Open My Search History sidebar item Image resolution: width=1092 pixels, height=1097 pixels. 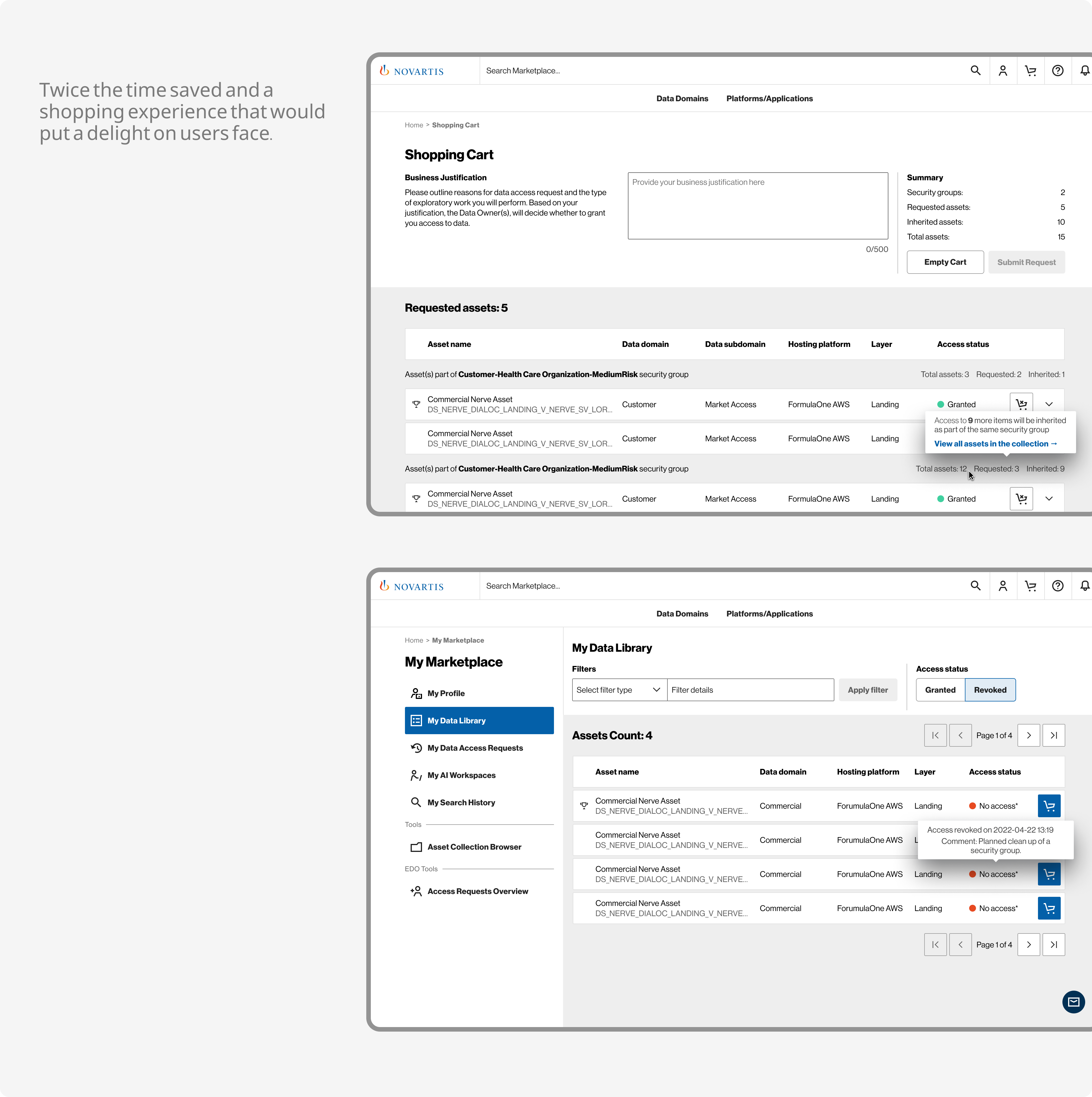[x=479, y=802]
